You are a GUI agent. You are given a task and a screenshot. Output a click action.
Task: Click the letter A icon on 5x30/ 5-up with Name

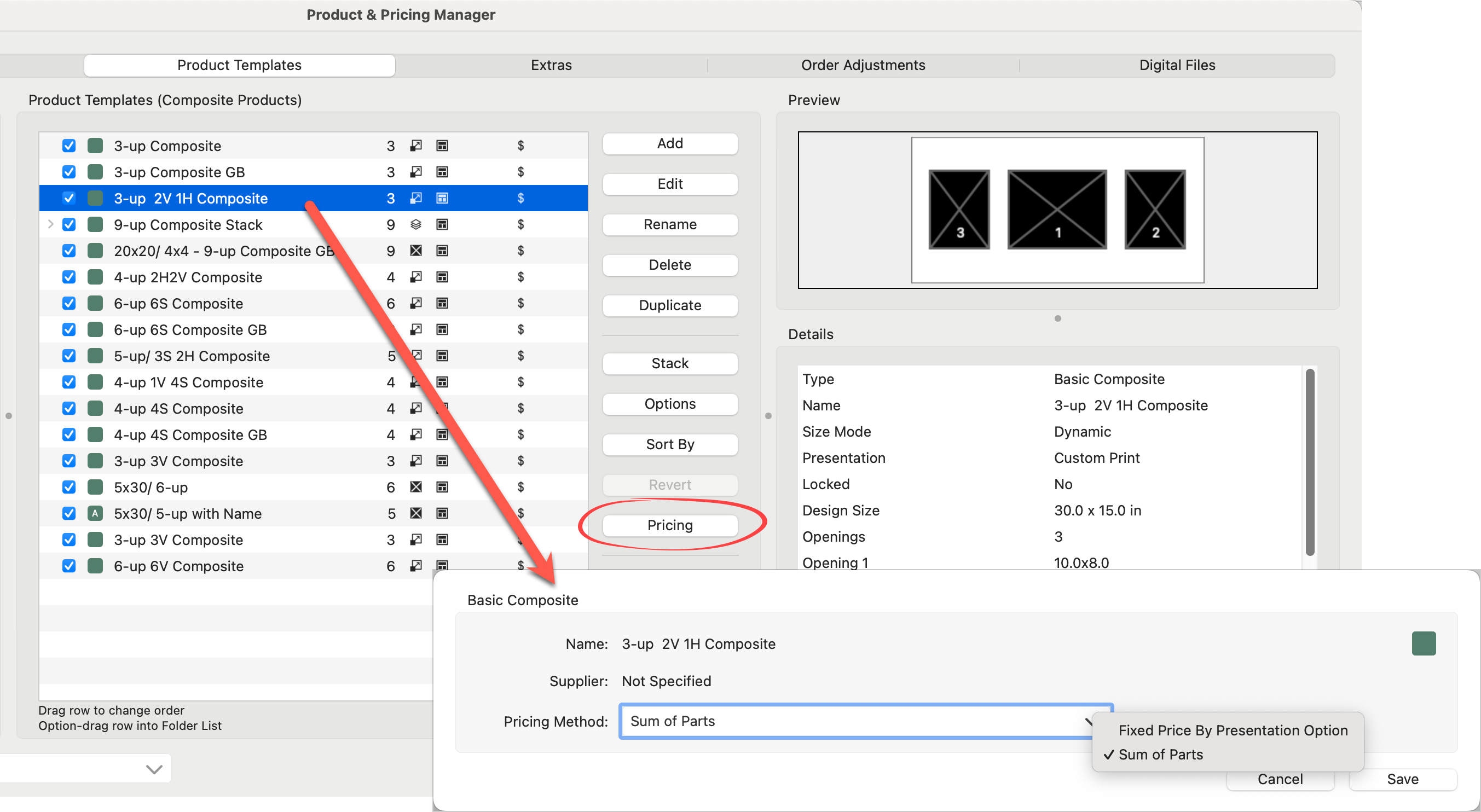(x=95, y=513)
